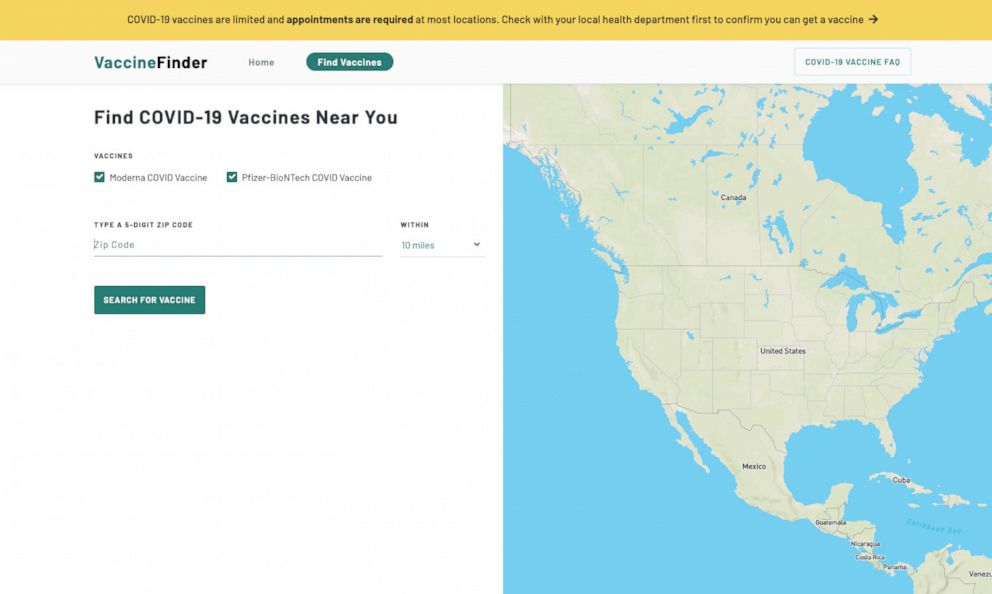
Task: Select the Find Vaccines navigation tab
Action: (350, 62)
